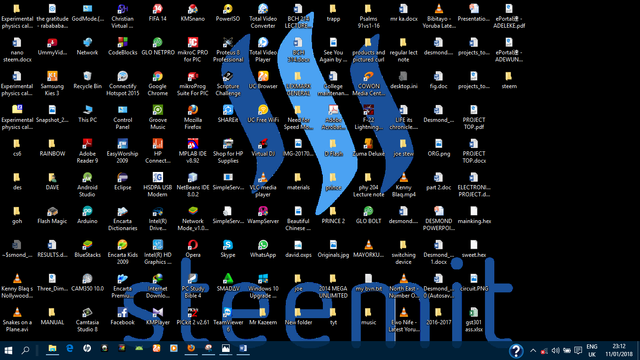Show hidden system tray icons

(533, 351)
